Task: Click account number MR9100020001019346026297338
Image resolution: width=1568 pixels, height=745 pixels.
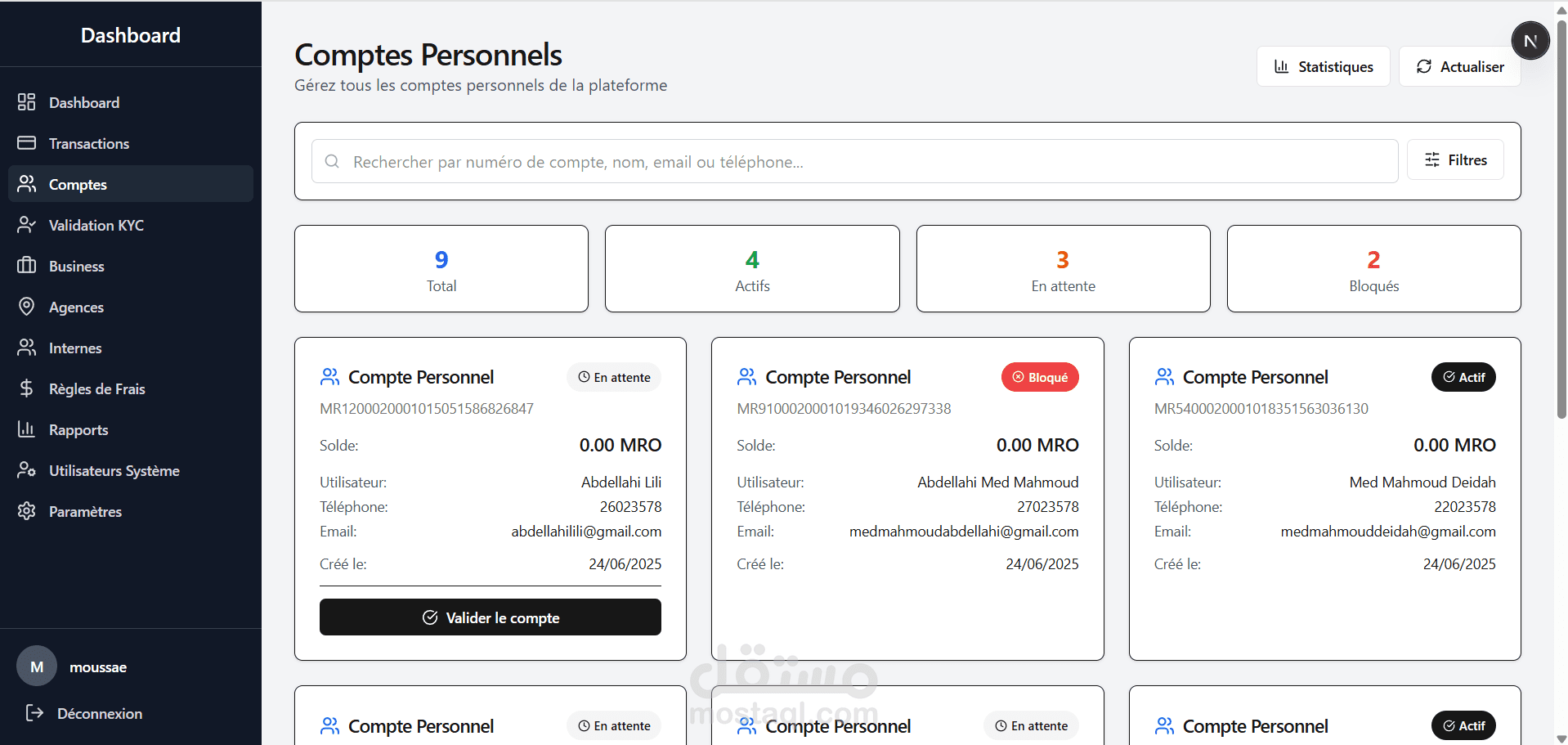Action: (844, 408)
